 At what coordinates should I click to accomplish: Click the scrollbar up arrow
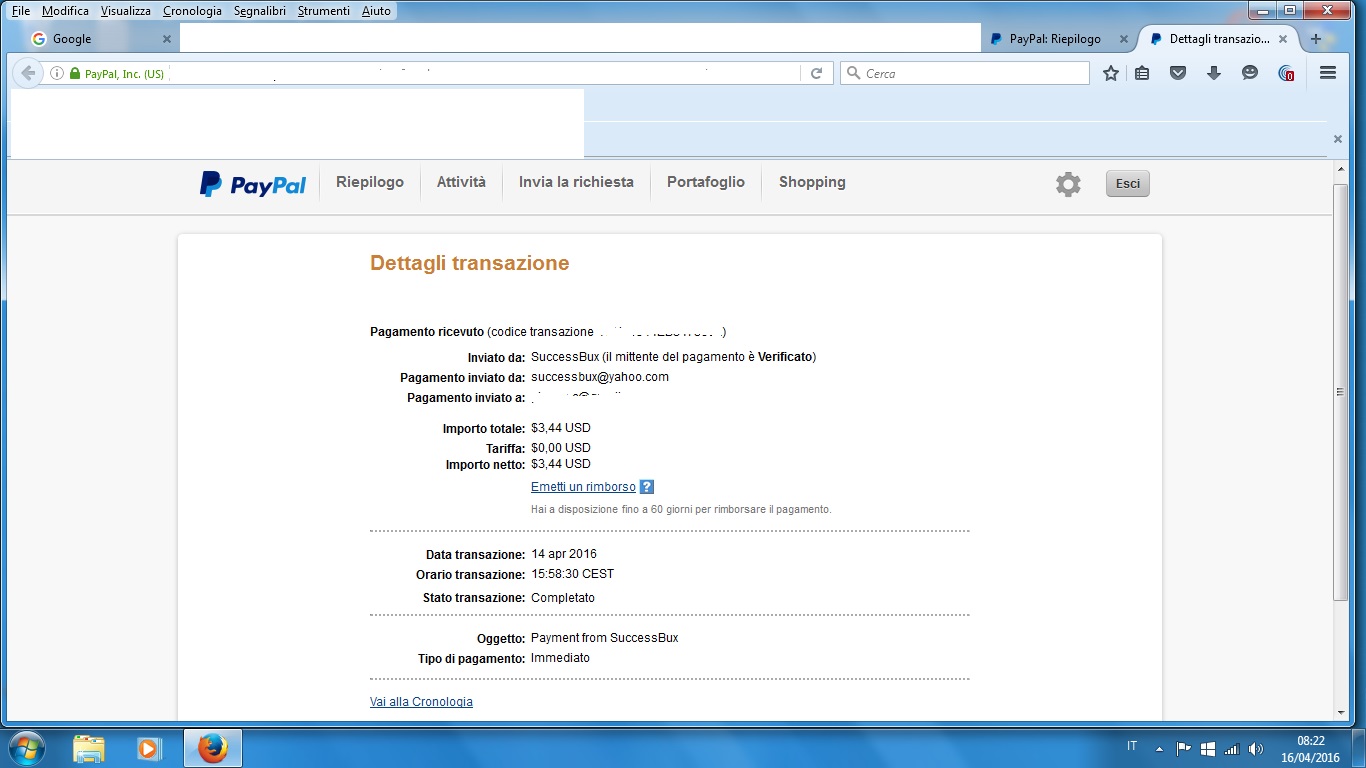(x=1341, y=167)
